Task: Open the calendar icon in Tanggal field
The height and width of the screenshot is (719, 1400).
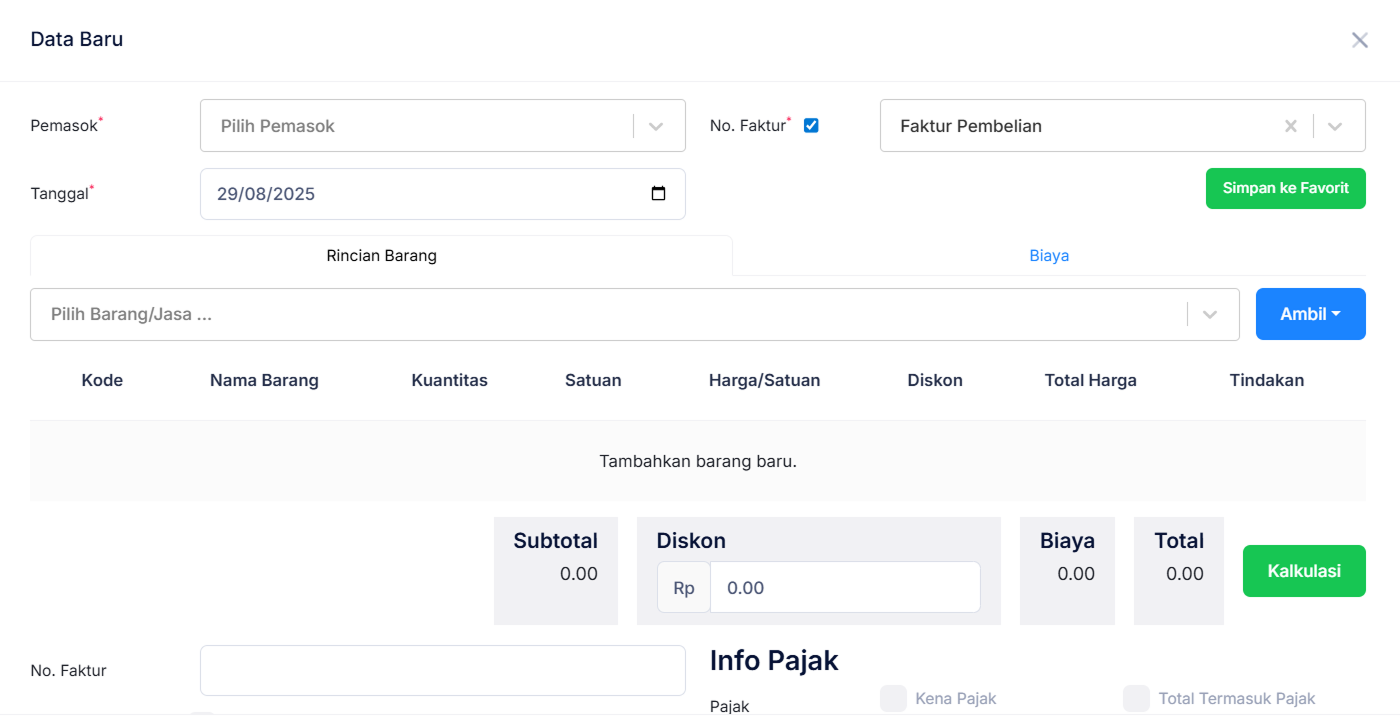Action: click(x=659, y=194)
